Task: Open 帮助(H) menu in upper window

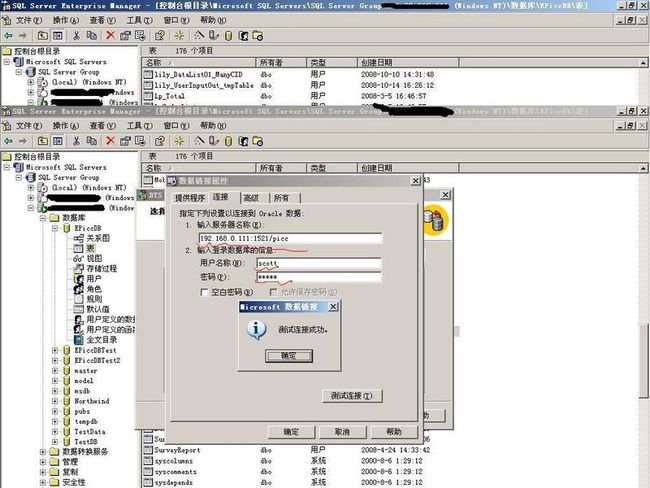Action: pyautogui.click(x=213, y=20)
